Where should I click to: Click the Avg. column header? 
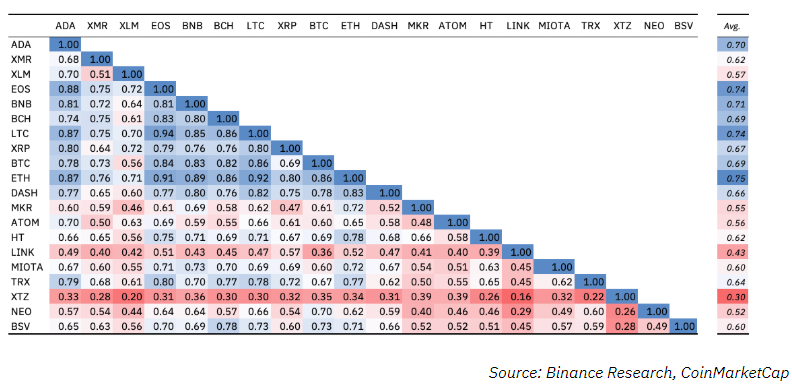click(x=732, y=26)
